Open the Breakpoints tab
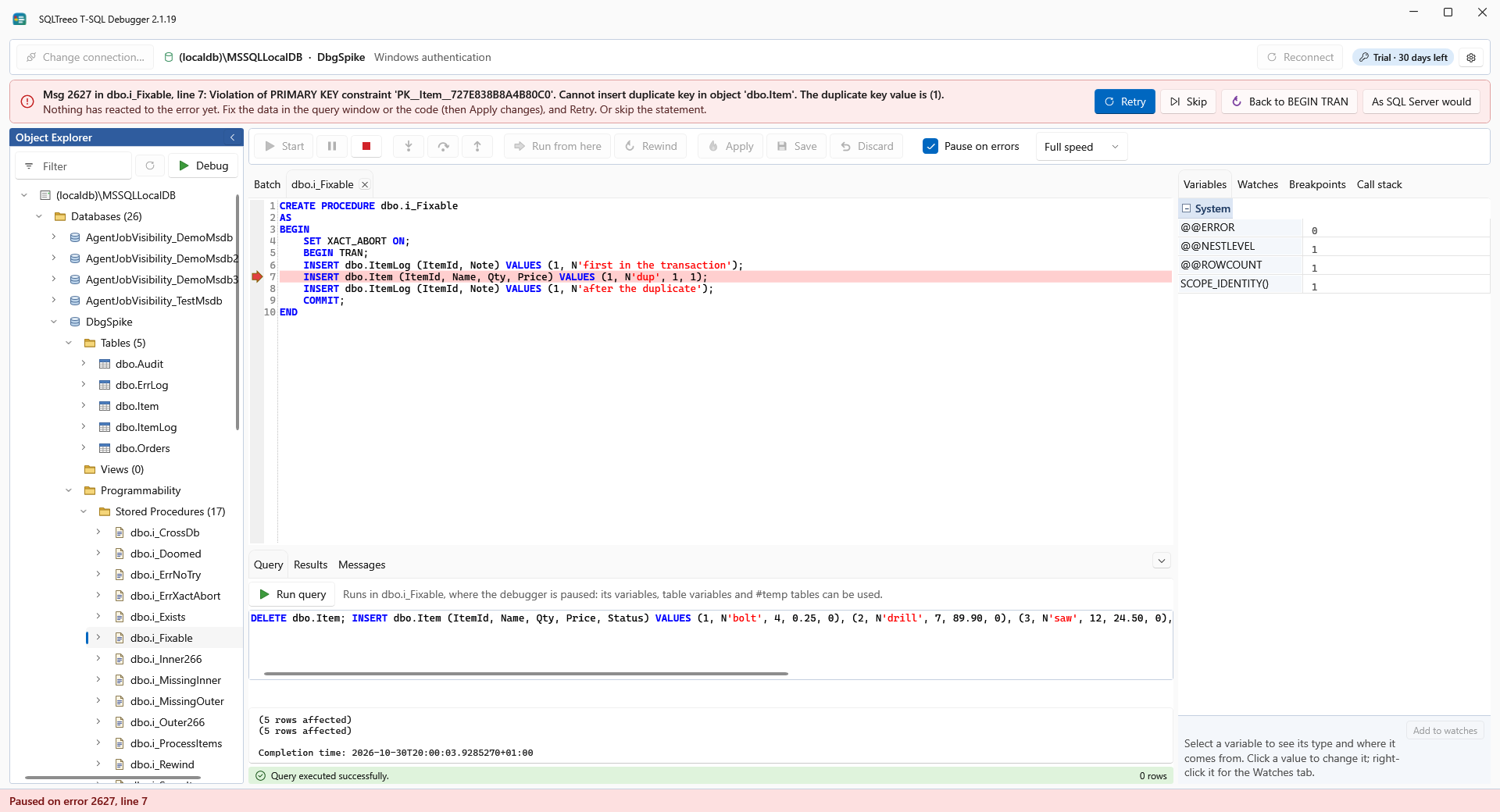Image resolution: width=1500 pixels, height=812 pixels. point(1317,184)
